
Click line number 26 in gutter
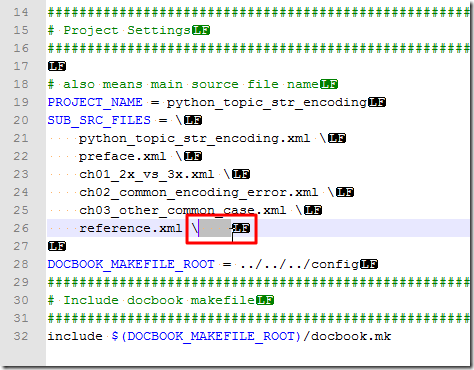pos(21,228)
